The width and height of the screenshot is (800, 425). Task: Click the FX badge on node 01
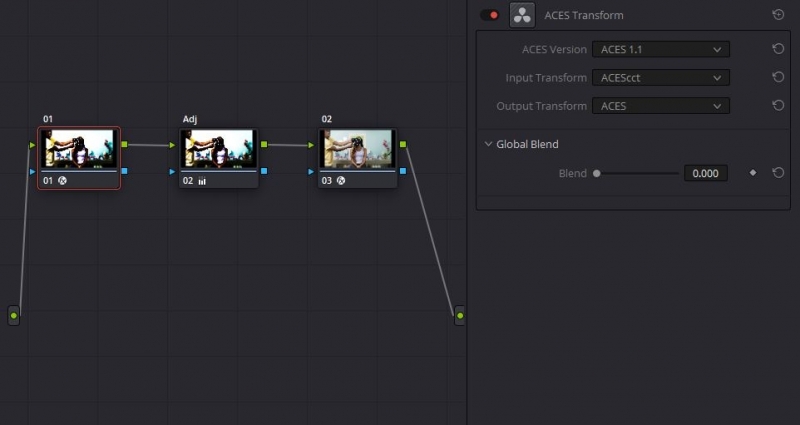click(63, 181)
